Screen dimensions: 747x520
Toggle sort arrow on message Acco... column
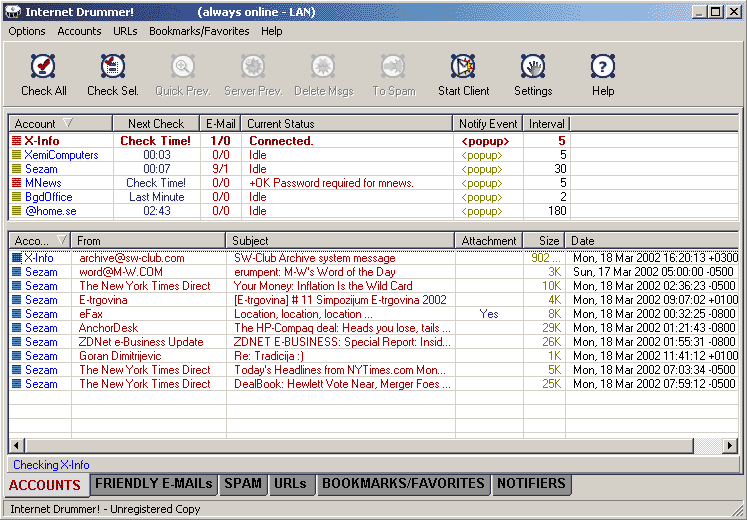pos(61,240)
